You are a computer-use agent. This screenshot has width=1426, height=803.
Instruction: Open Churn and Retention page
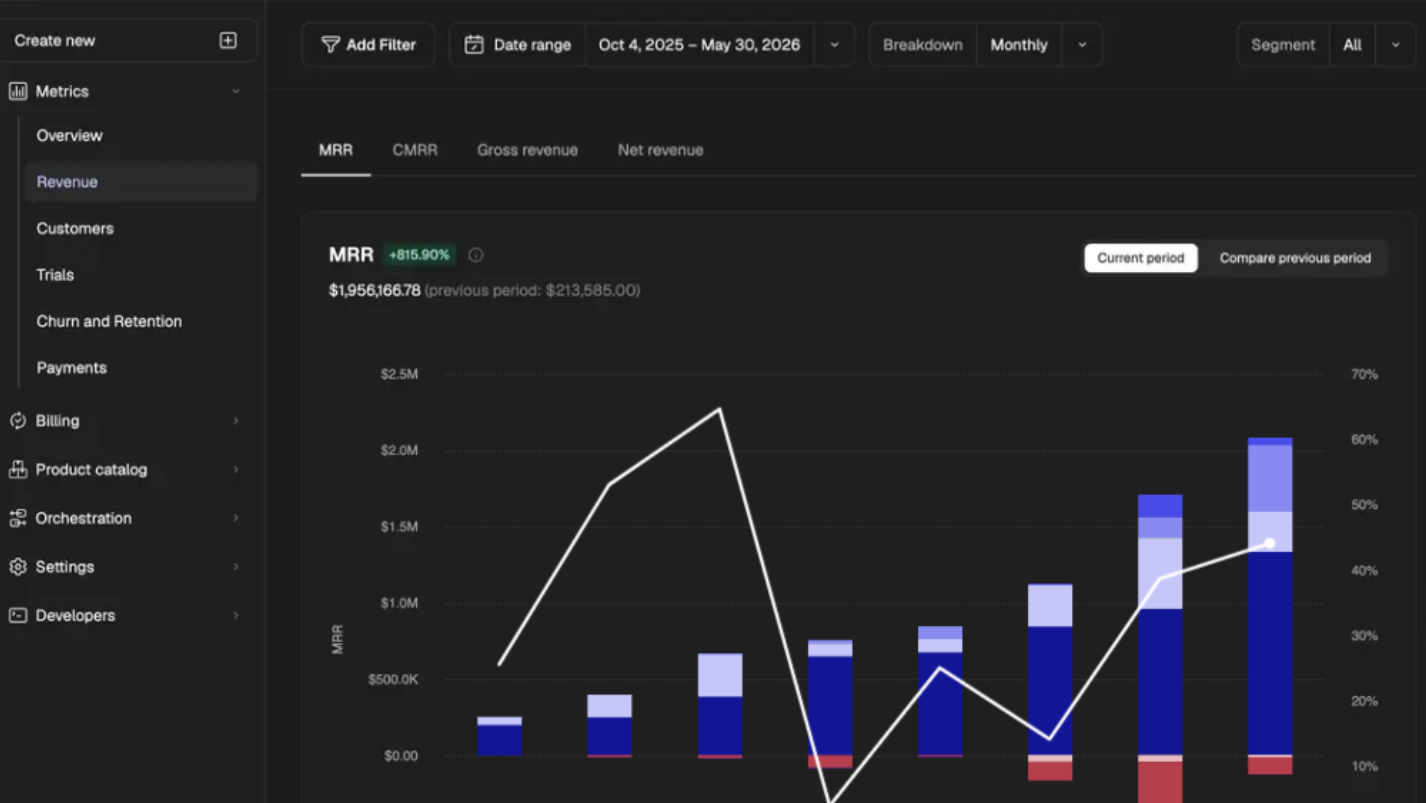[x=109, y=321]
